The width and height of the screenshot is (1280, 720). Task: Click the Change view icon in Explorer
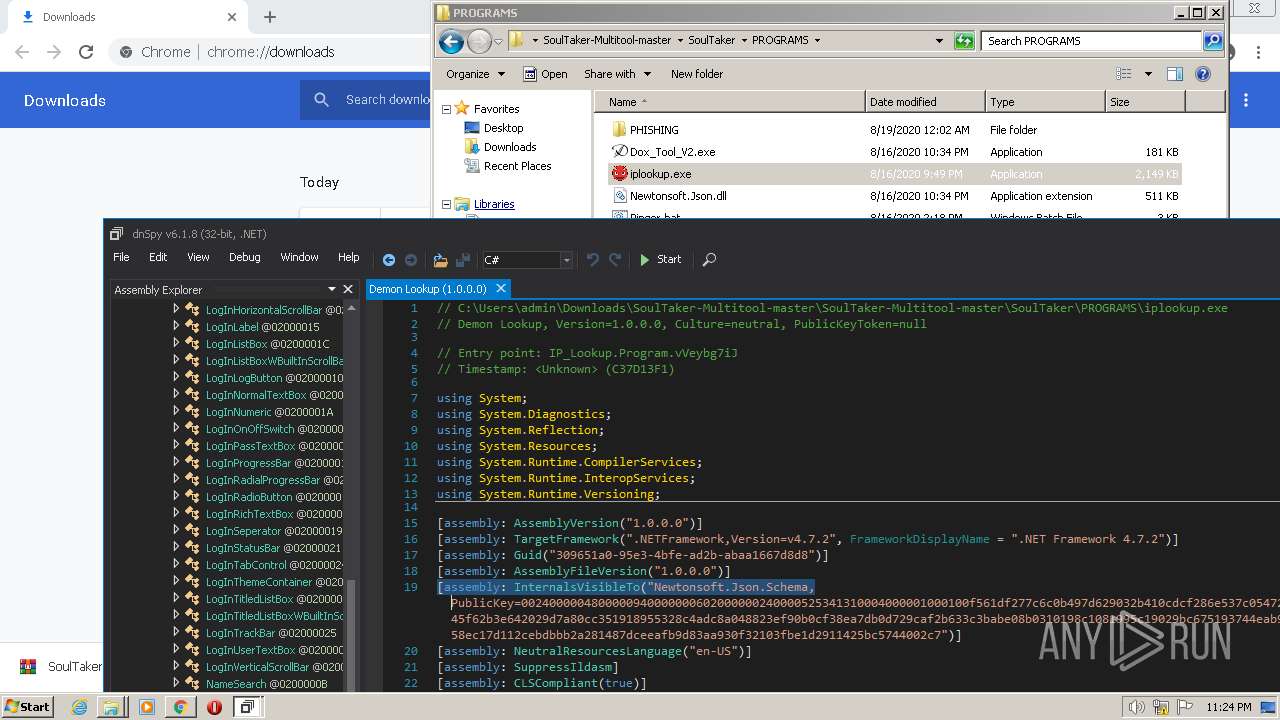click(x=1124, y=74)
